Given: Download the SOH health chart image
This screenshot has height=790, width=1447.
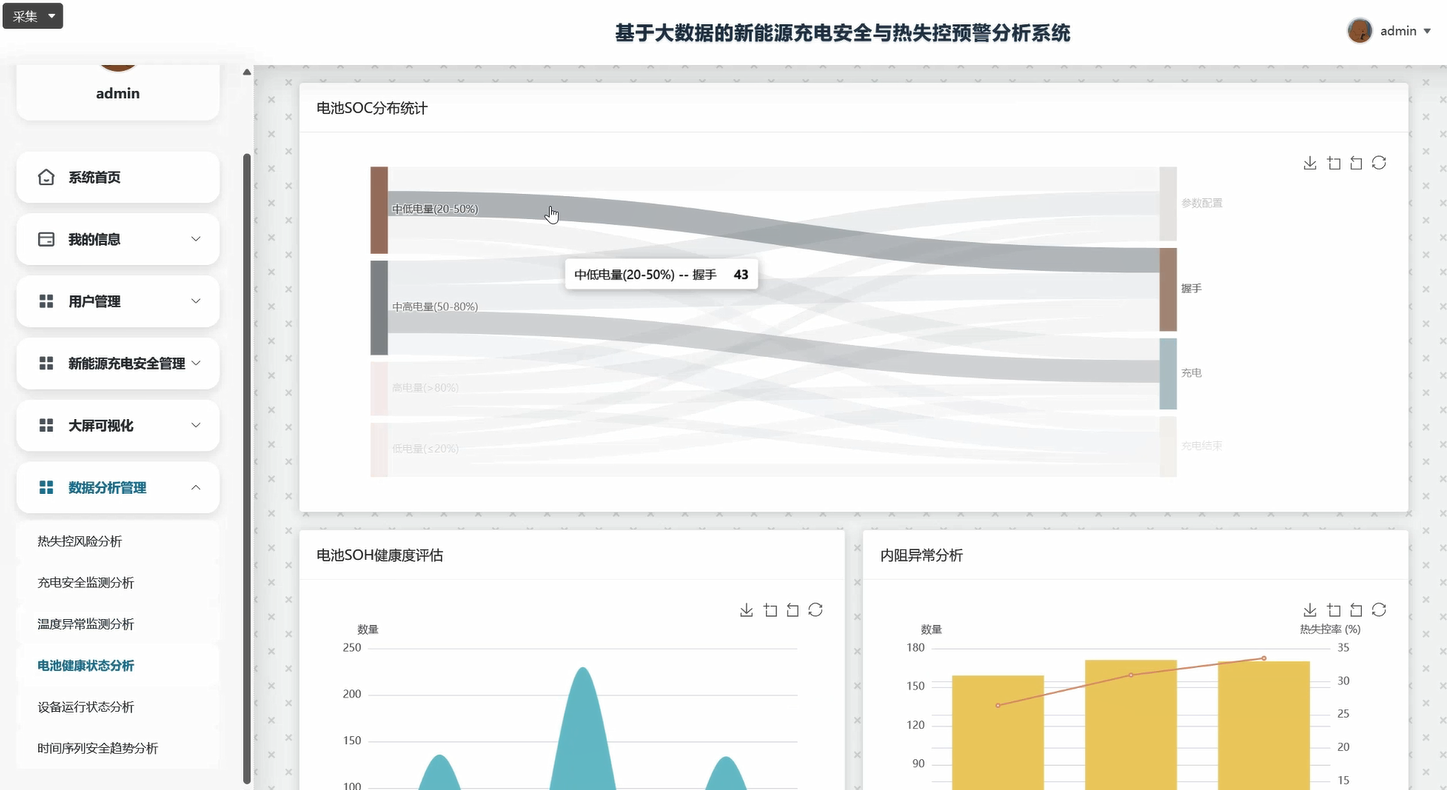Looking at the screenshot, I should click(x=746, y=610).
